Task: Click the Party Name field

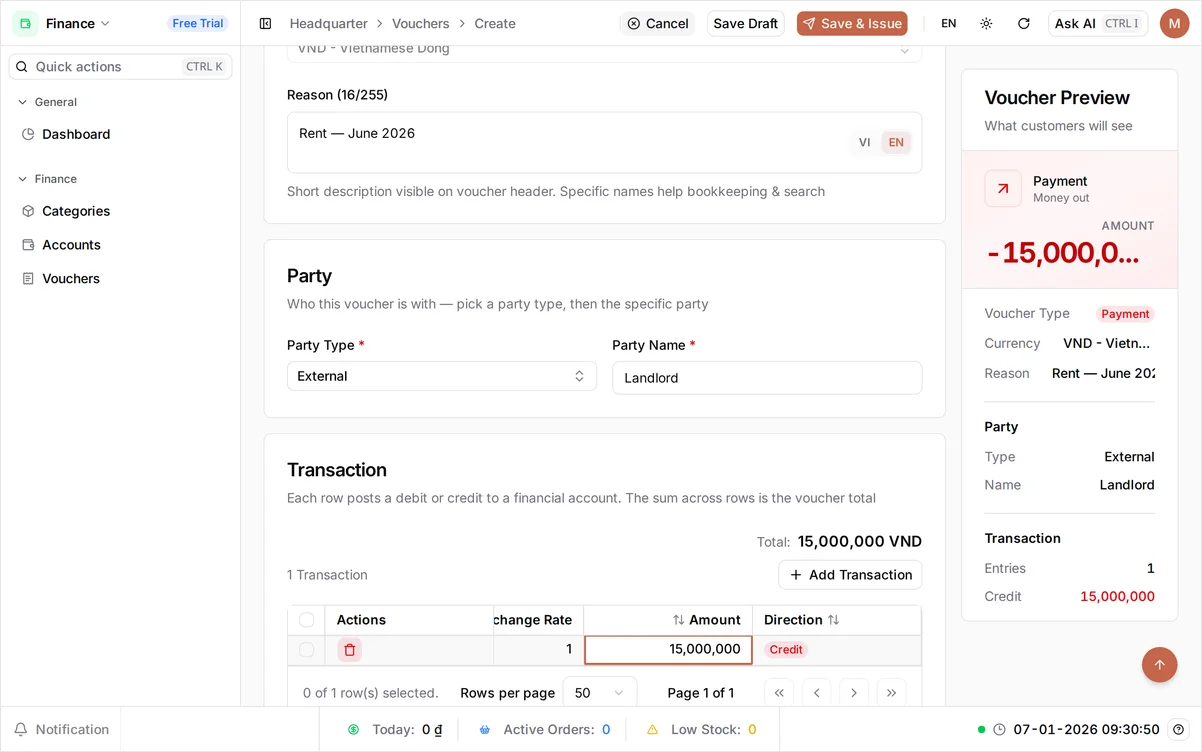Action: click(x=767, y=378)
